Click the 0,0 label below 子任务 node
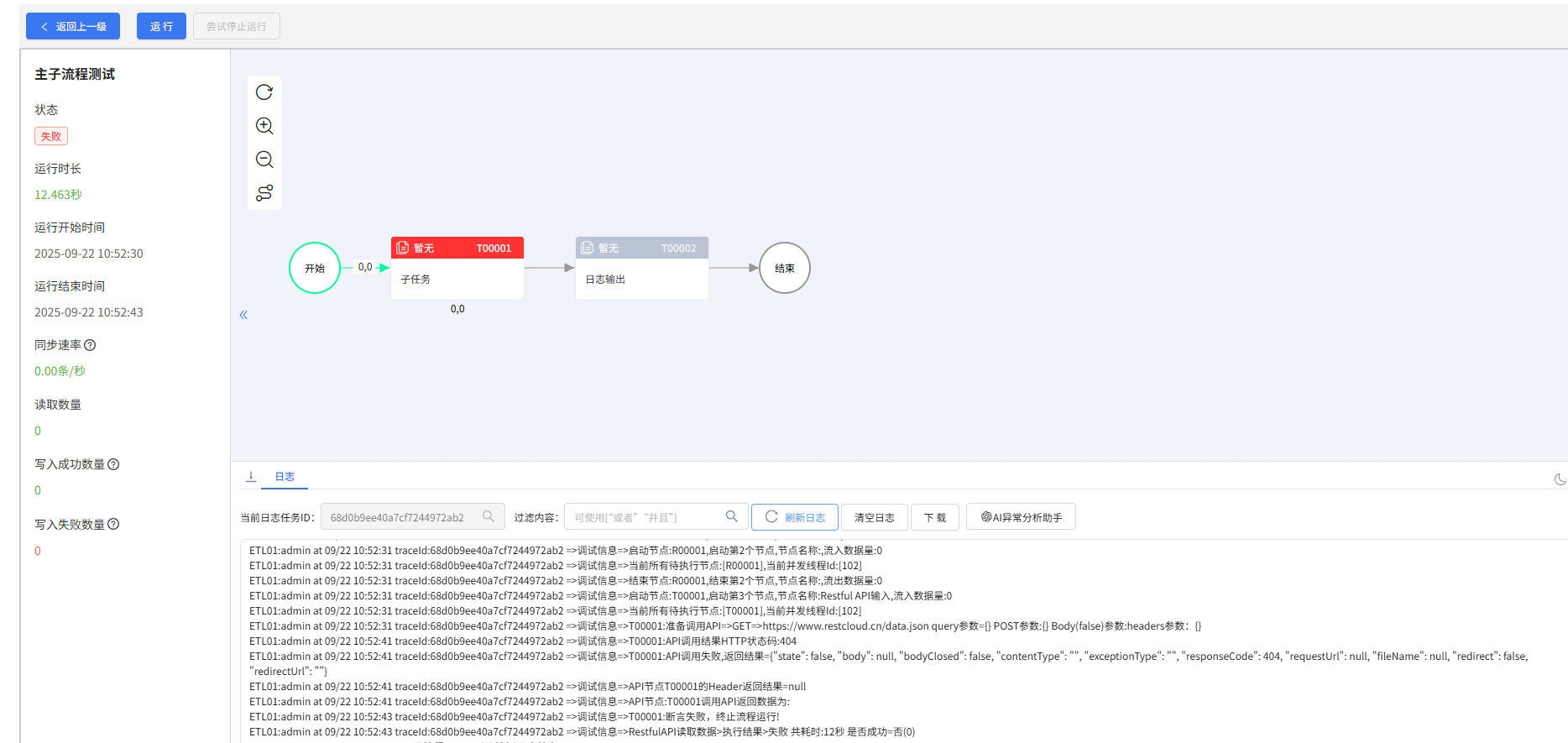This screenshot has height=743, width=1568. pyautogui.click(x=457, y=309)
